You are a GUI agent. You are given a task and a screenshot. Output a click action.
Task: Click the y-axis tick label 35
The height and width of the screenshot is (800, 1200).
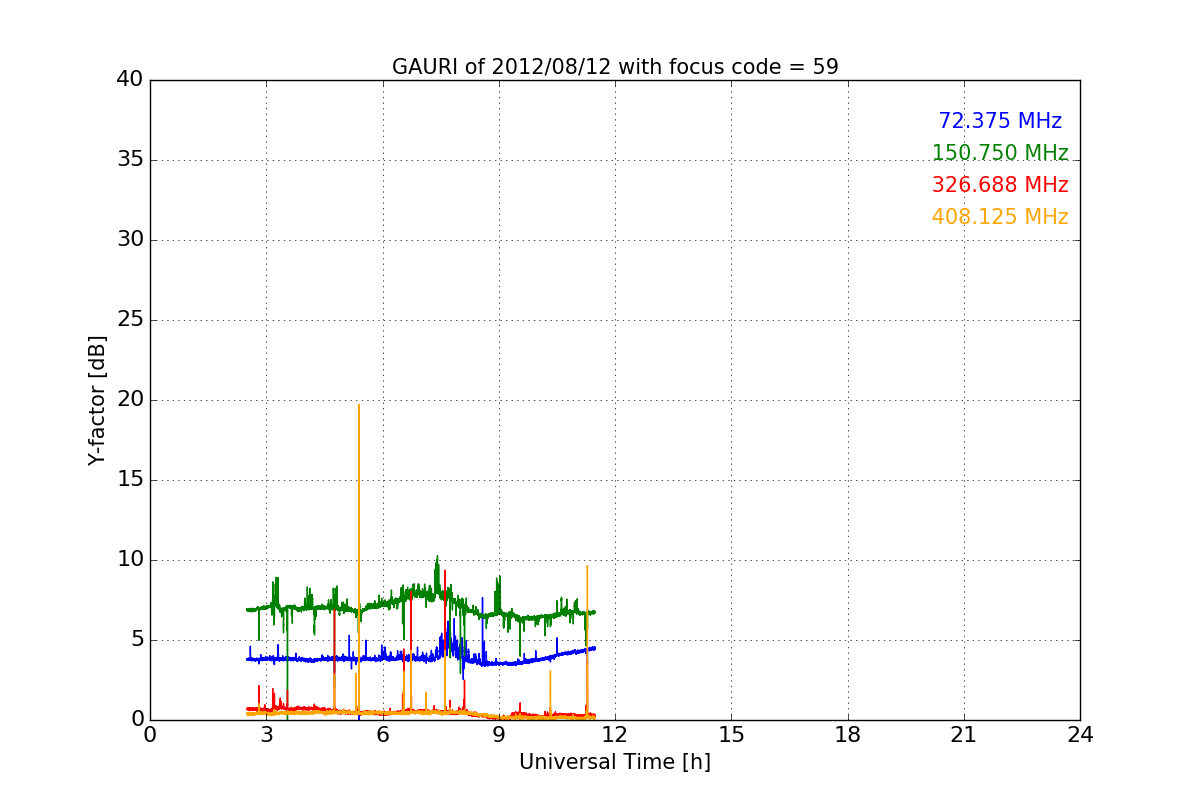[130, 160]
